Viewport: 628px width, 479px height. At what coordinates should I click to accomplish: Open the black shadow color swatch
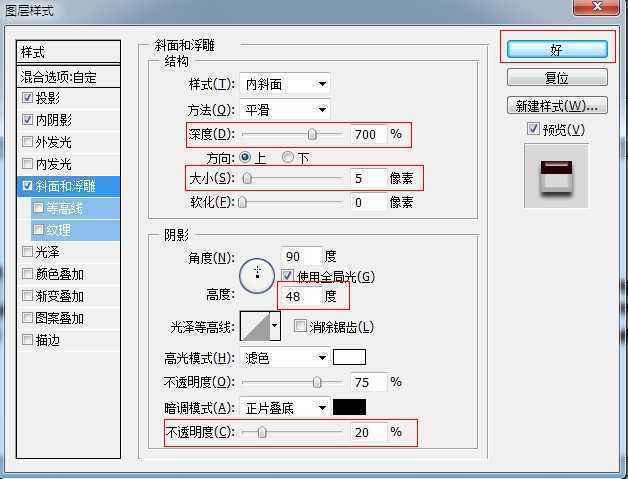[x=349, y=407]
